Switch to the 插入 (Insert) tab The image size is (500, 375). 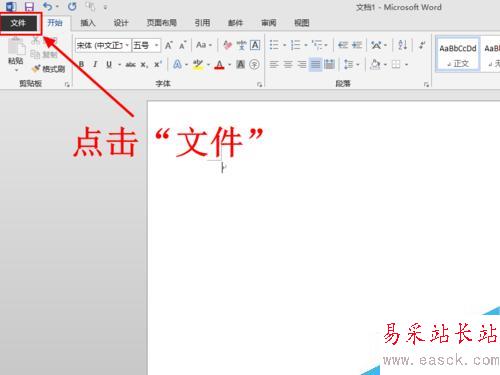coord(88,23)
